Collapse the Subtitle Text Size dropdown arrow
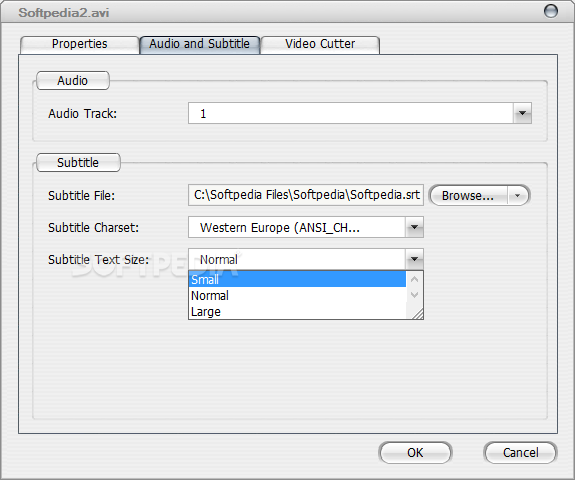 pos(414,259)
